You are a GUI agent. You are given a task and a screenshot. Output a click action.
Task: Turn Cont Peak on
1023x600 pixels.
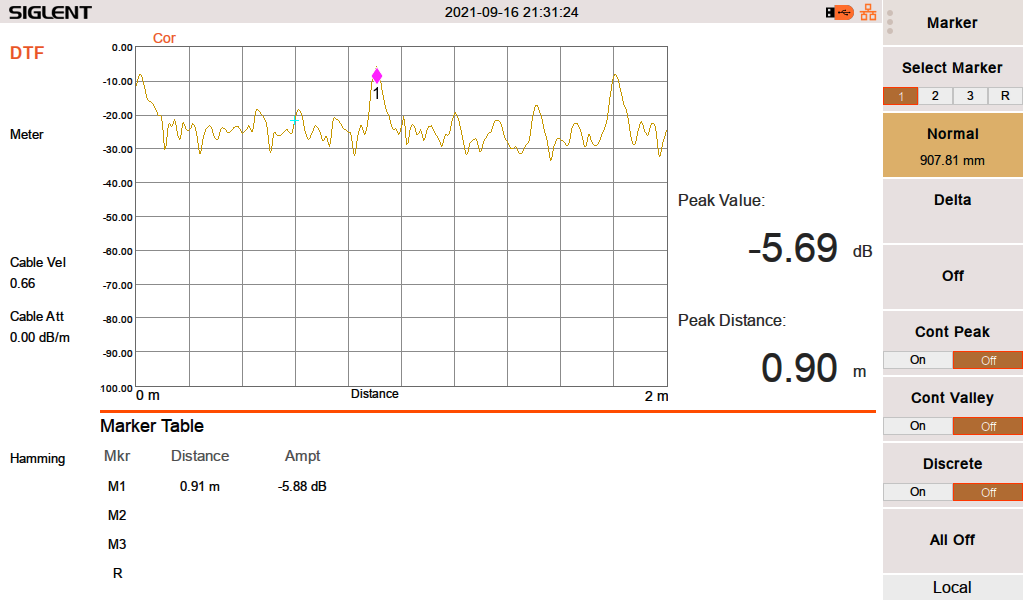coord(917,360)
